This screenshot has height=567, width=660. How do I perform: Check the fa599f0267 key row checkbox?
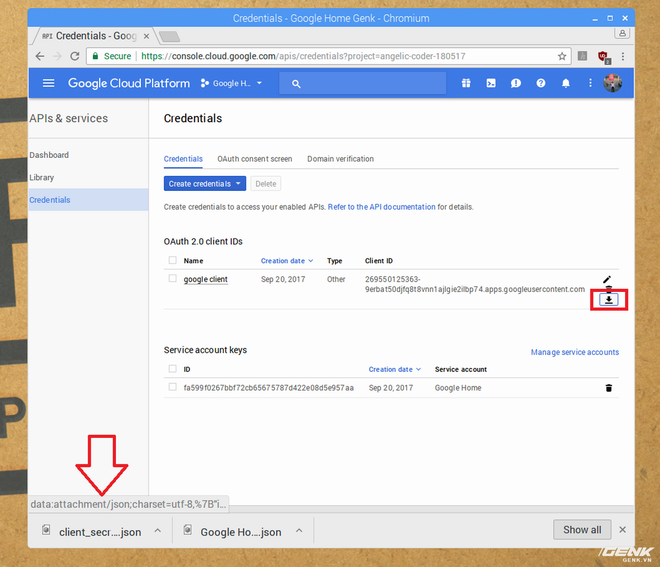pyautogui.click(x=173, y=387)
